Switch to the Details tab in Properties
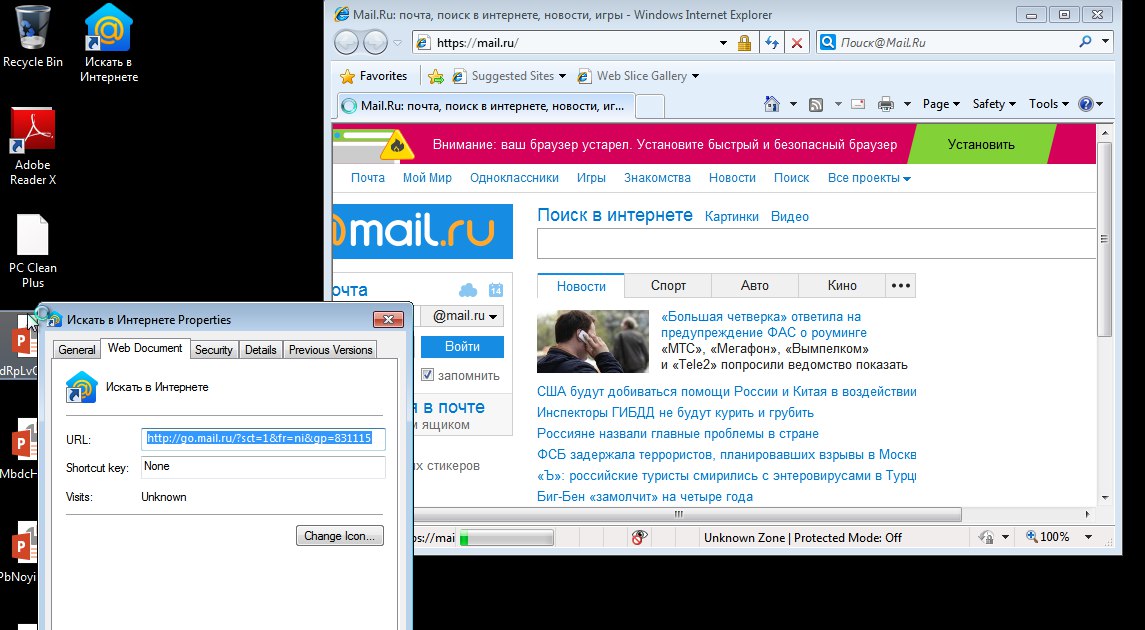The image size is (1145, 630). point(261,350)
